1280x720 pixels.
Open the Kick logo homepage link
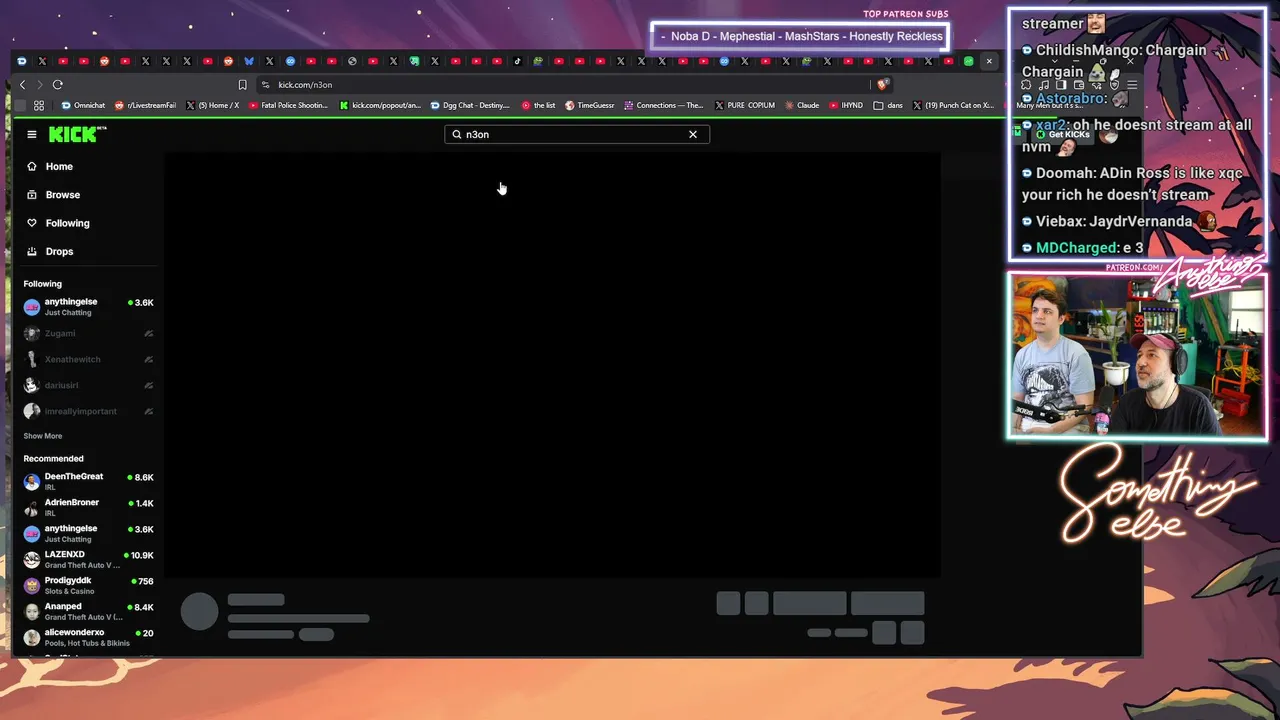pos(78,134)
